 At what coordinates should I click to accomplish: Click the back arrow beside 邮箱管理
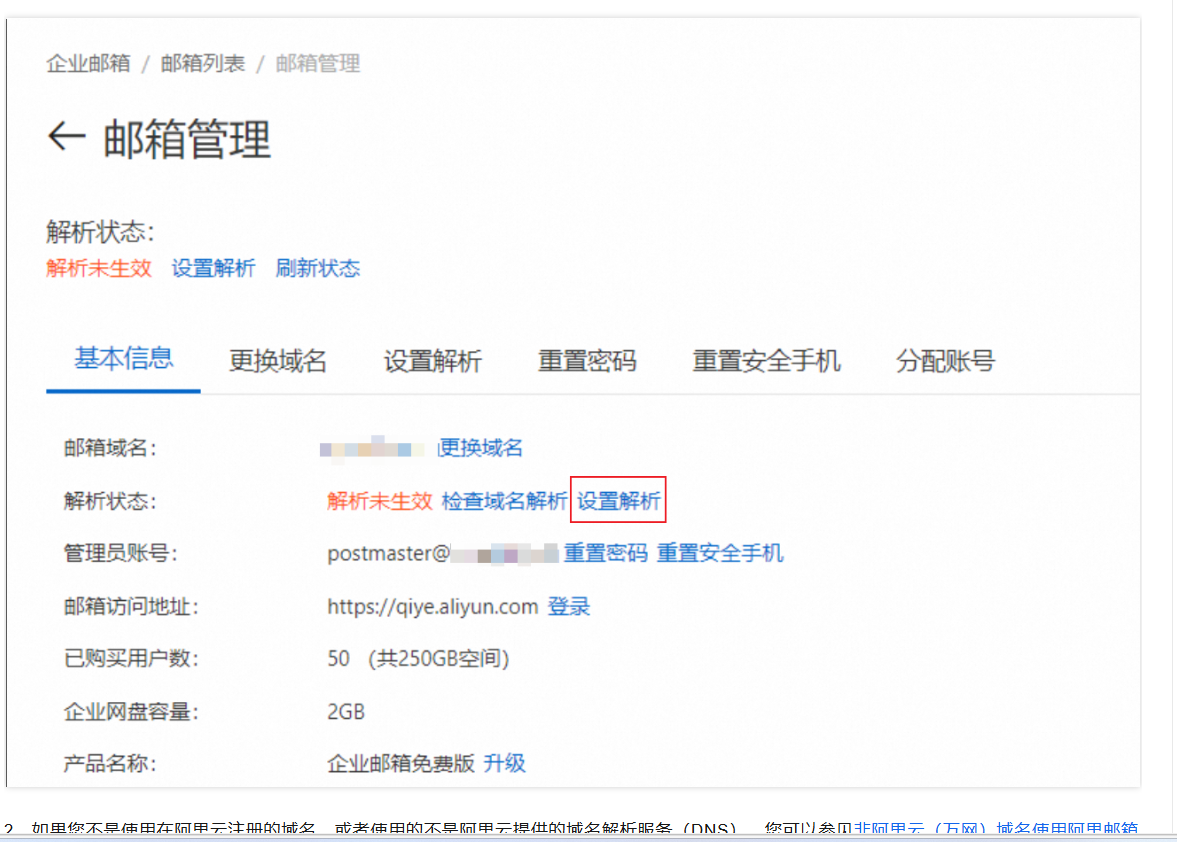click(x=66, y=137)
